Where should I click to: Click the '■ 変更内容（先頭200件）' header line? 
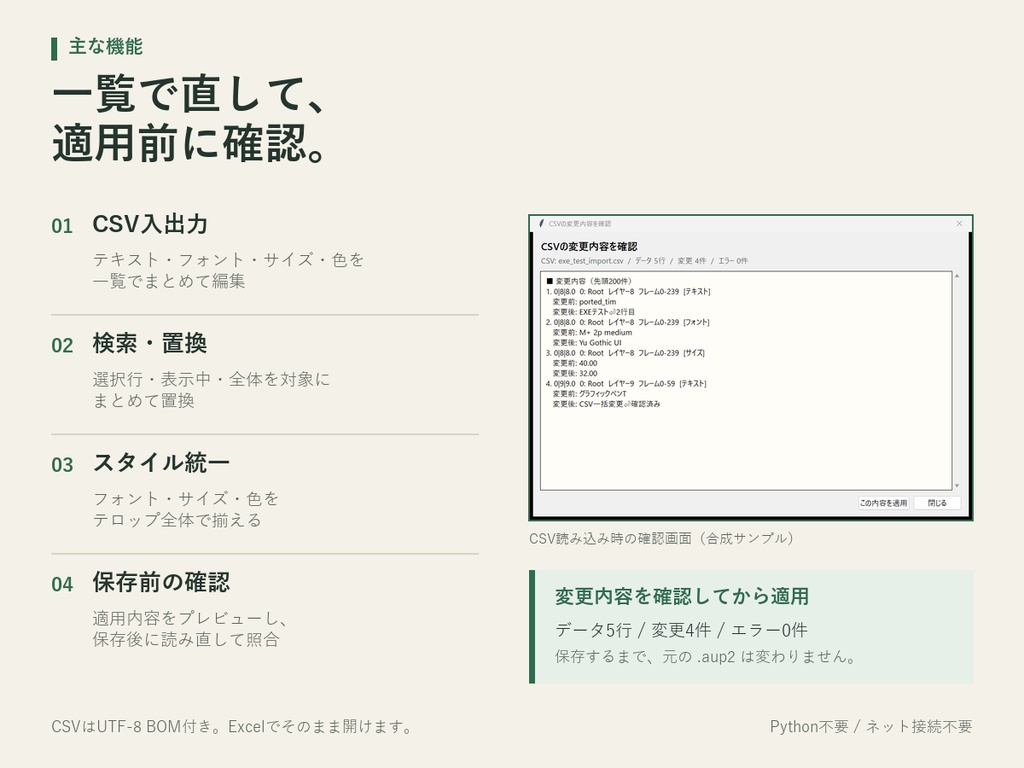[588, 281]
